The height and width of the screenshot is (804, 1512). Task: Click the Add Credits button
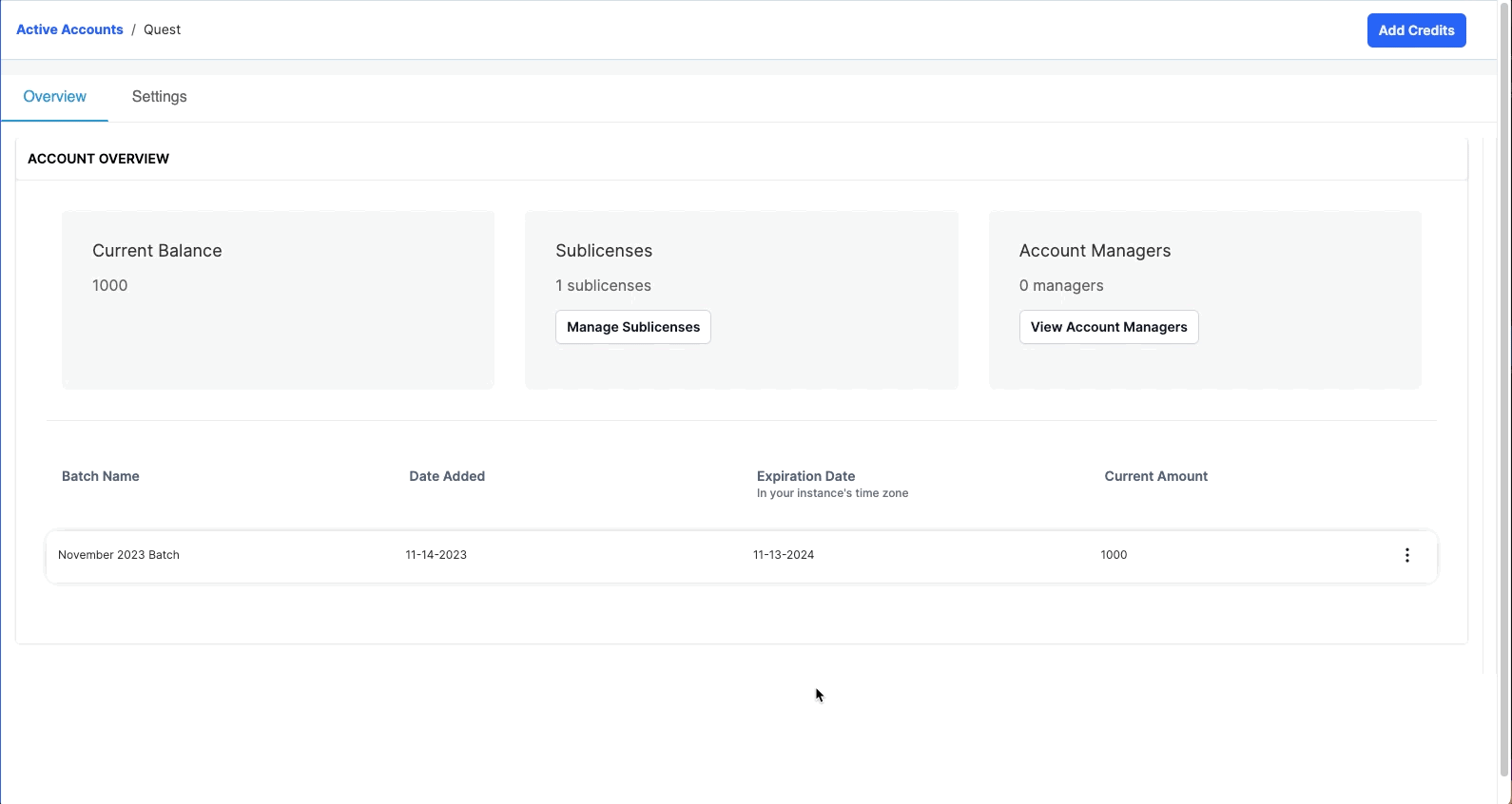(x=1416, y=30)
